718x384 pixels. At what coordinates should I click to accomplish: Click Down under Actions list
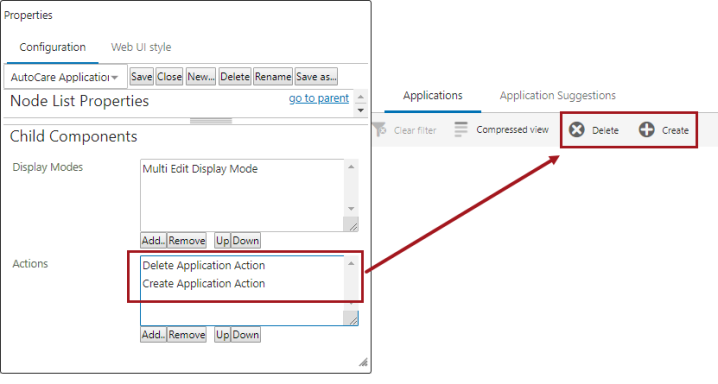(x=246, y=335)
